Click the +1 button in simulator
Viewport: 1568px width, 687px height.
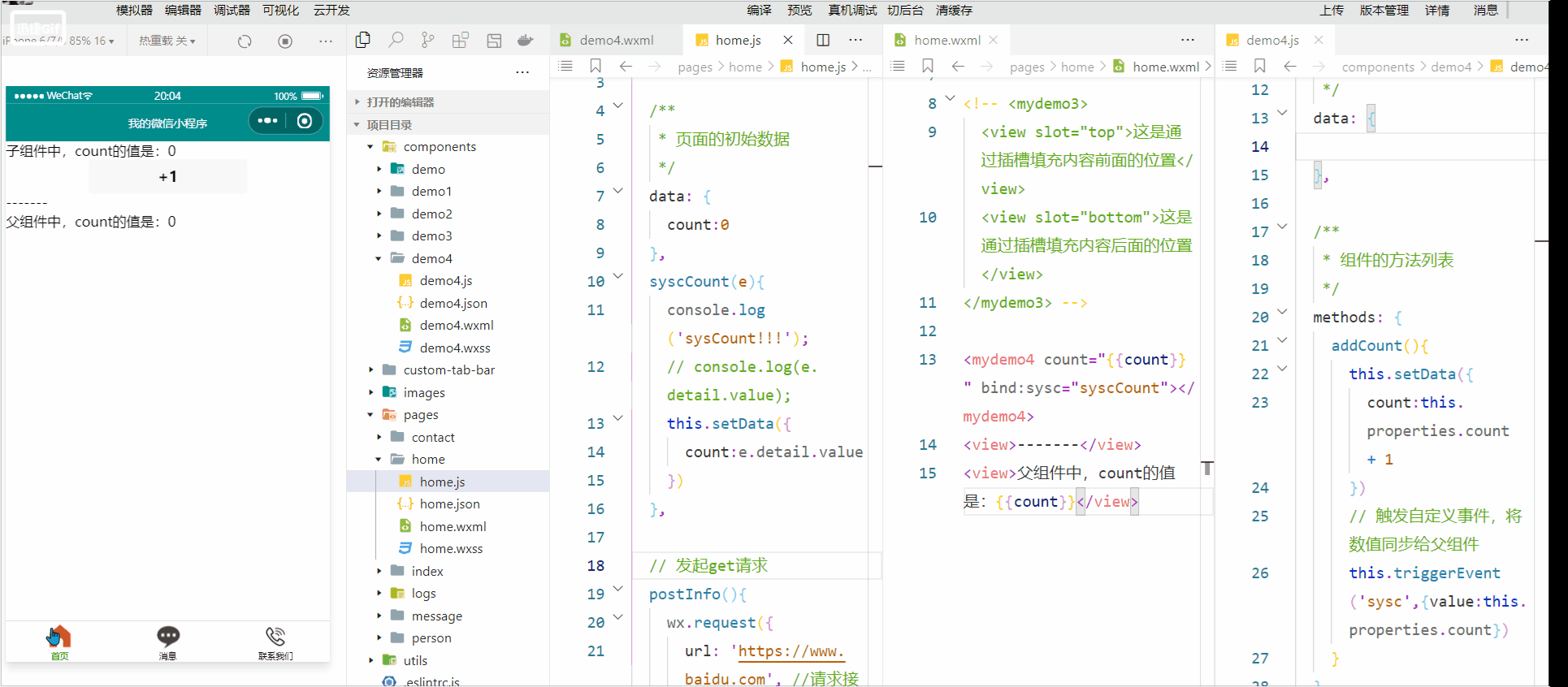(167, 176)
